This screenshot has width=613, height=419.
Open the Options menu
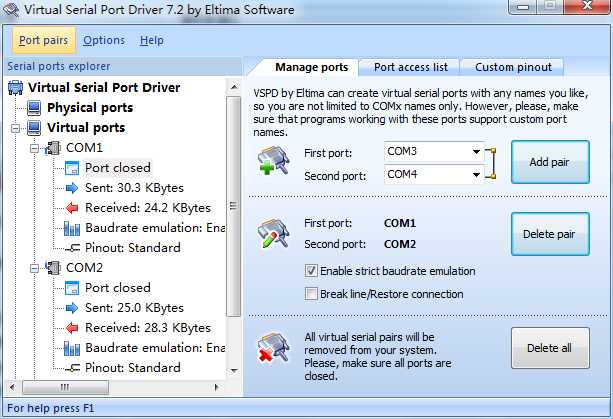click(104, 40)
